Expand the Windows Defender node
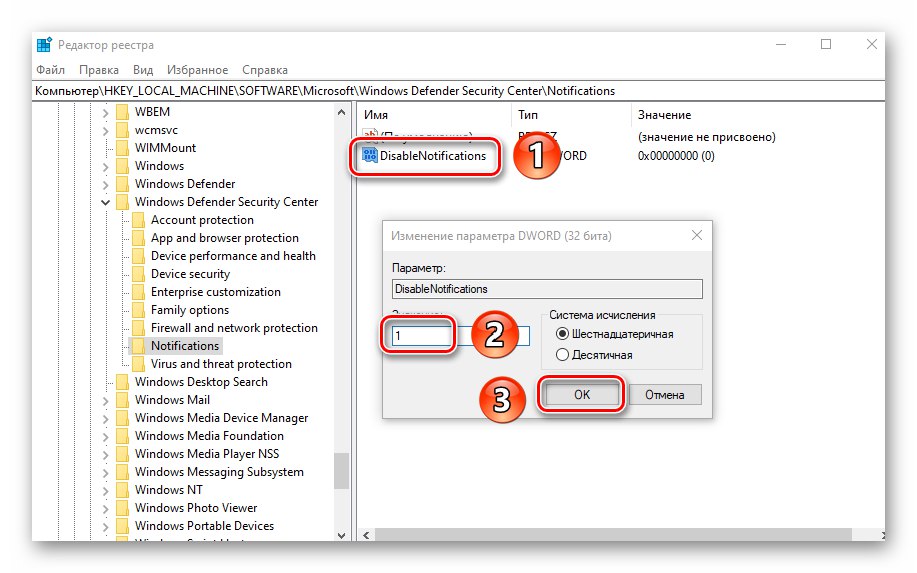Screen dimensions: 917x573 (105, 185)
